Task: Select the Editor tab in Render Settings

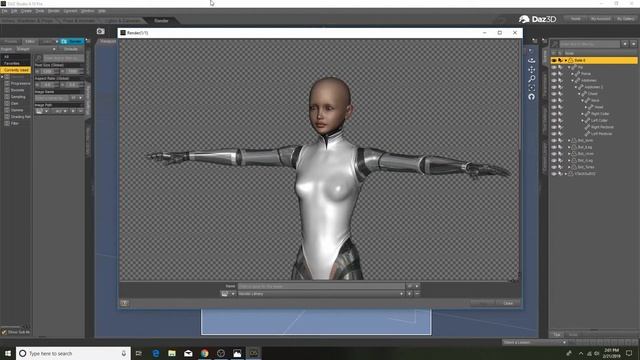Action: tap(30, 42)
